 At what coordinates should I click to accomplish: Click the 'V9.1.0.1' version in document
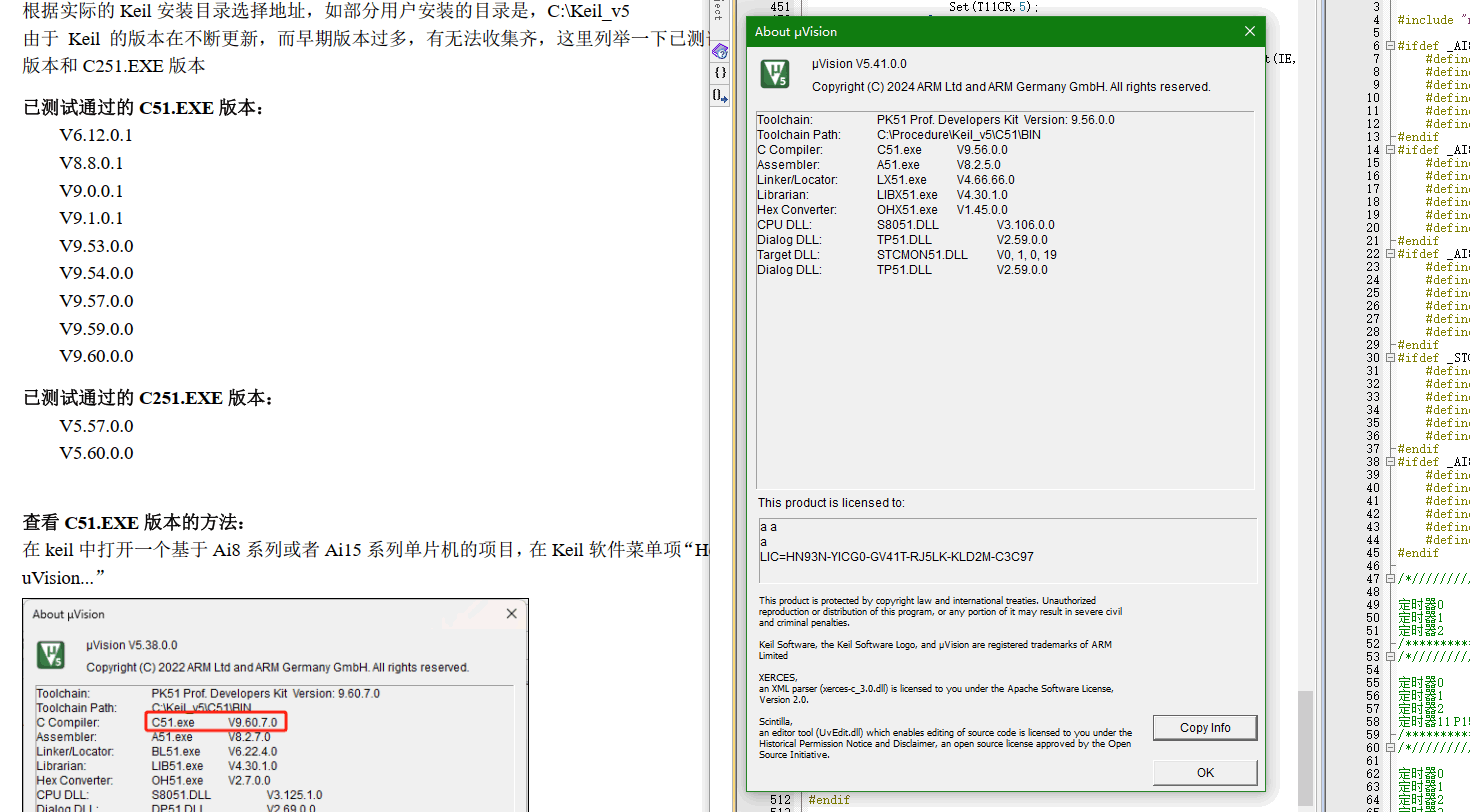click(x=91, y=218)
